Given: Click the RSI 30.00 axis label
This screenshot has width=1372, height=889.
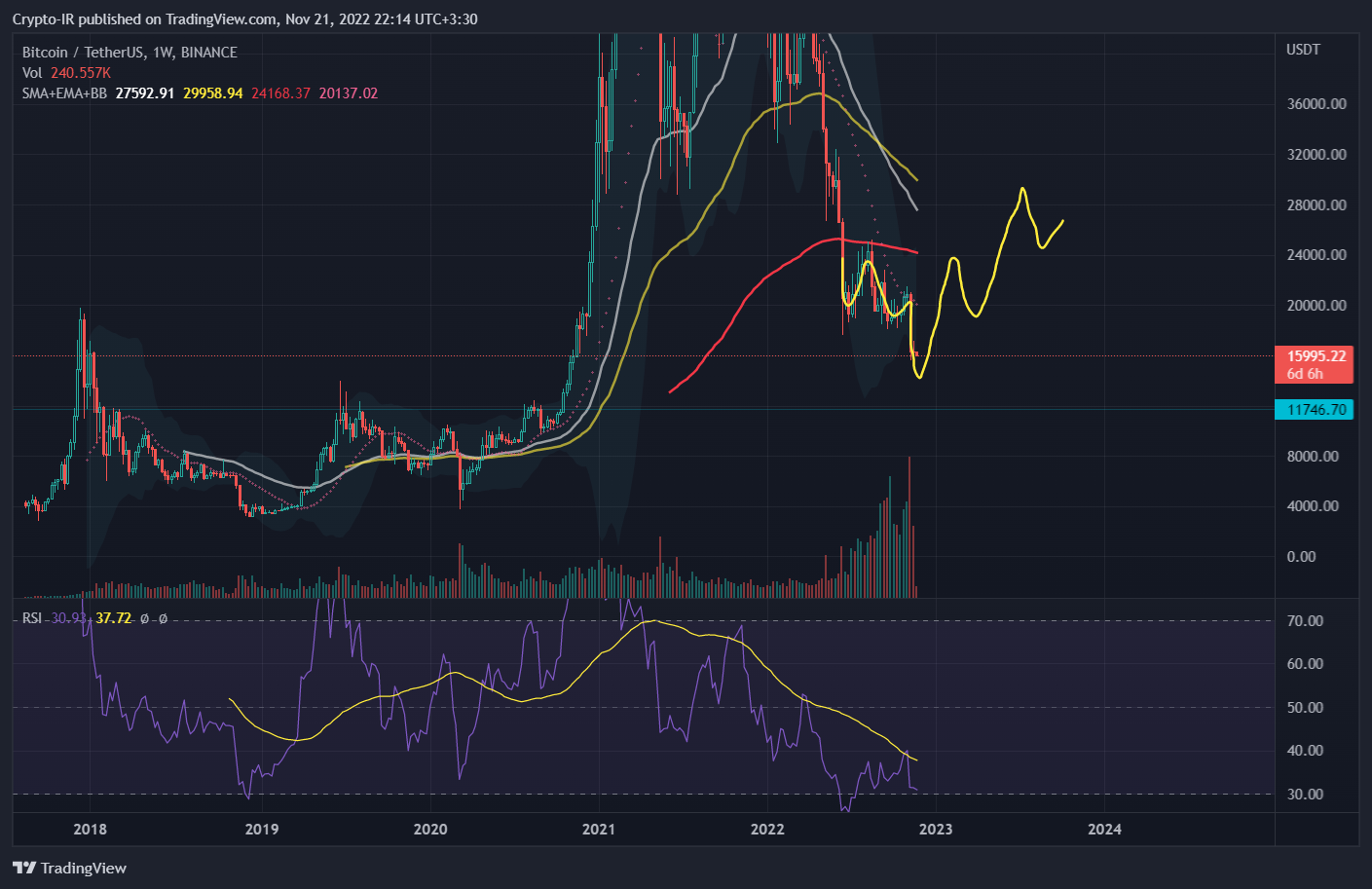Looking at the screenshot, I should [1305, 795].
